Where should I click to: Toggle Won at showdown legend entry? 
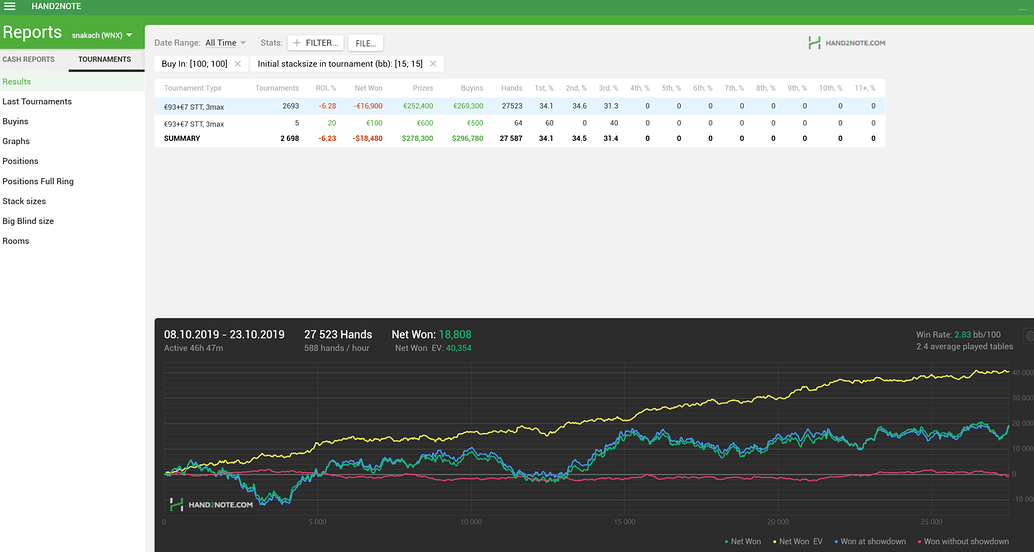coord(871,541)
